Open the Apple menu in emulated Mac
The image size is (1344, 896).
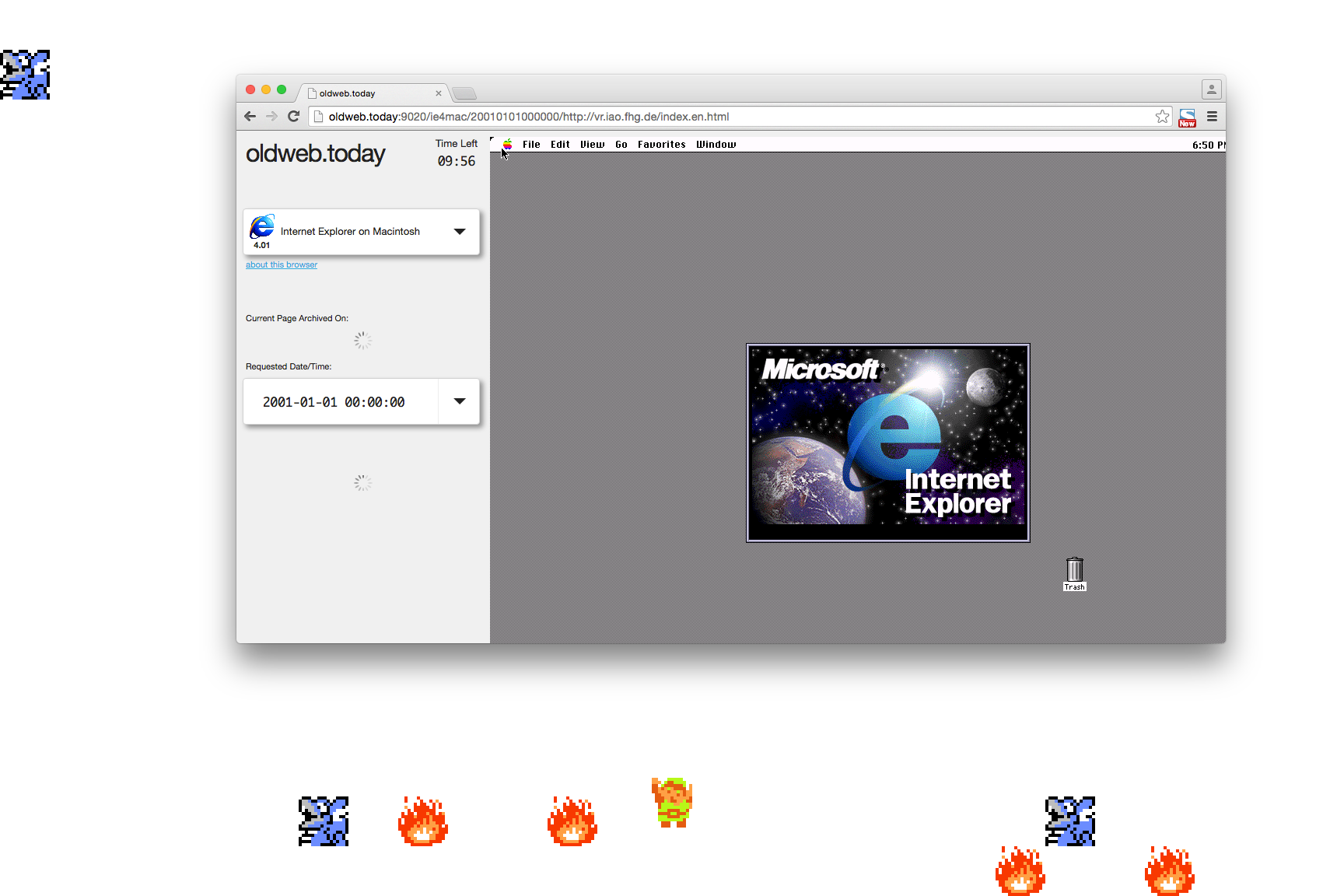pos(508,145)
